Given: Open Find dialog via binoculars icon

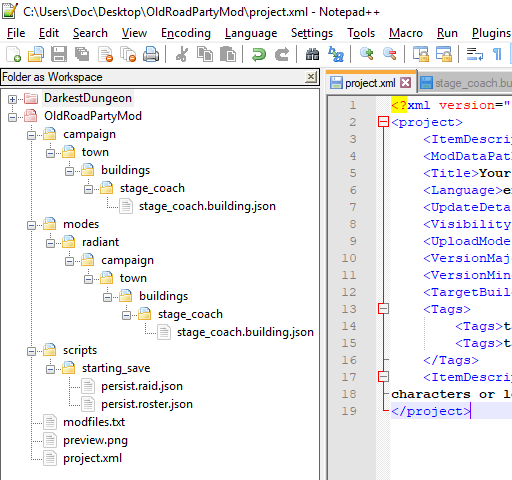Looking at the screenshot, I should [312, 54].
